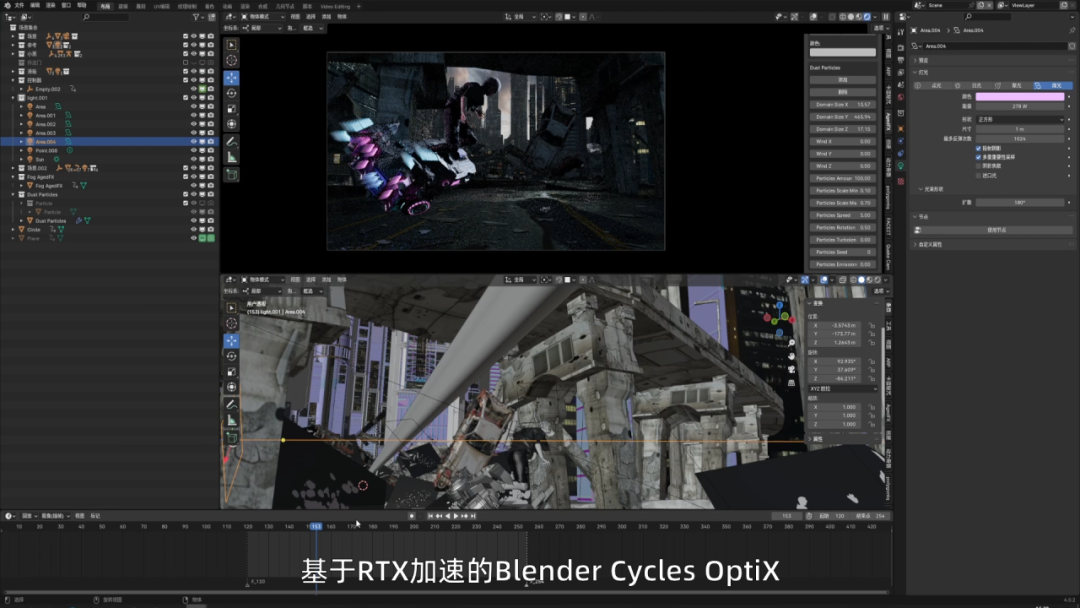Select the rotate tool in lower viewport
This screenshot has width=1080, height=608.
tap(231, 356)
